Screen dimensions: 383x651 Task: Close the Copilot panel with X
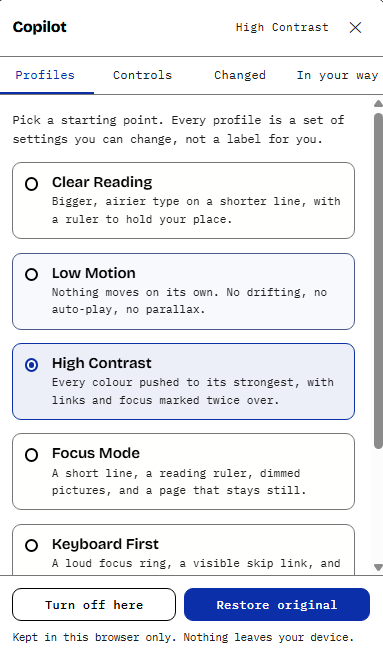pyautogui.click(x=355, y=27)
